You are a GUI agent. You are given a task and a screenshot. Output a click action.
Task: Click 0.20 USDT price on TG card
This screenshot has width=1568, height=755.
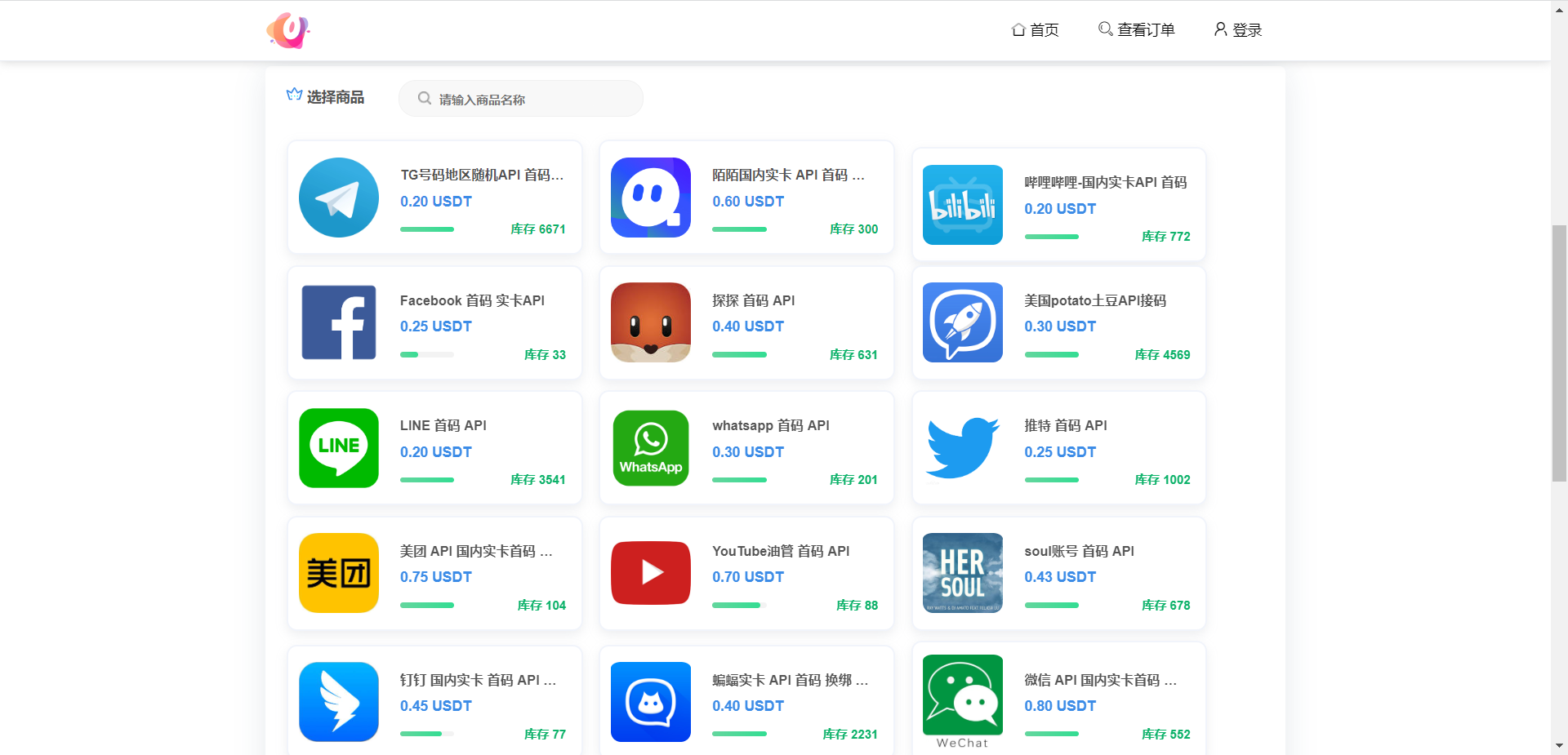[436, 202]
